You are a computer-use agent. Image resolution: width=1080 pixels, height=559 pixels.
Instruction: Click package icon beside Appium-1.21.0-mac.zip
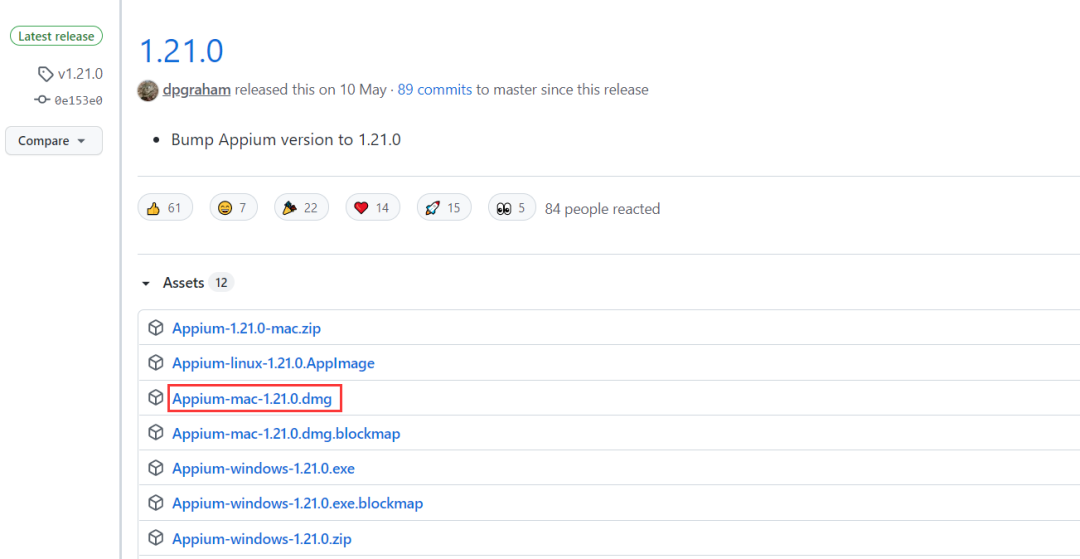156,328
